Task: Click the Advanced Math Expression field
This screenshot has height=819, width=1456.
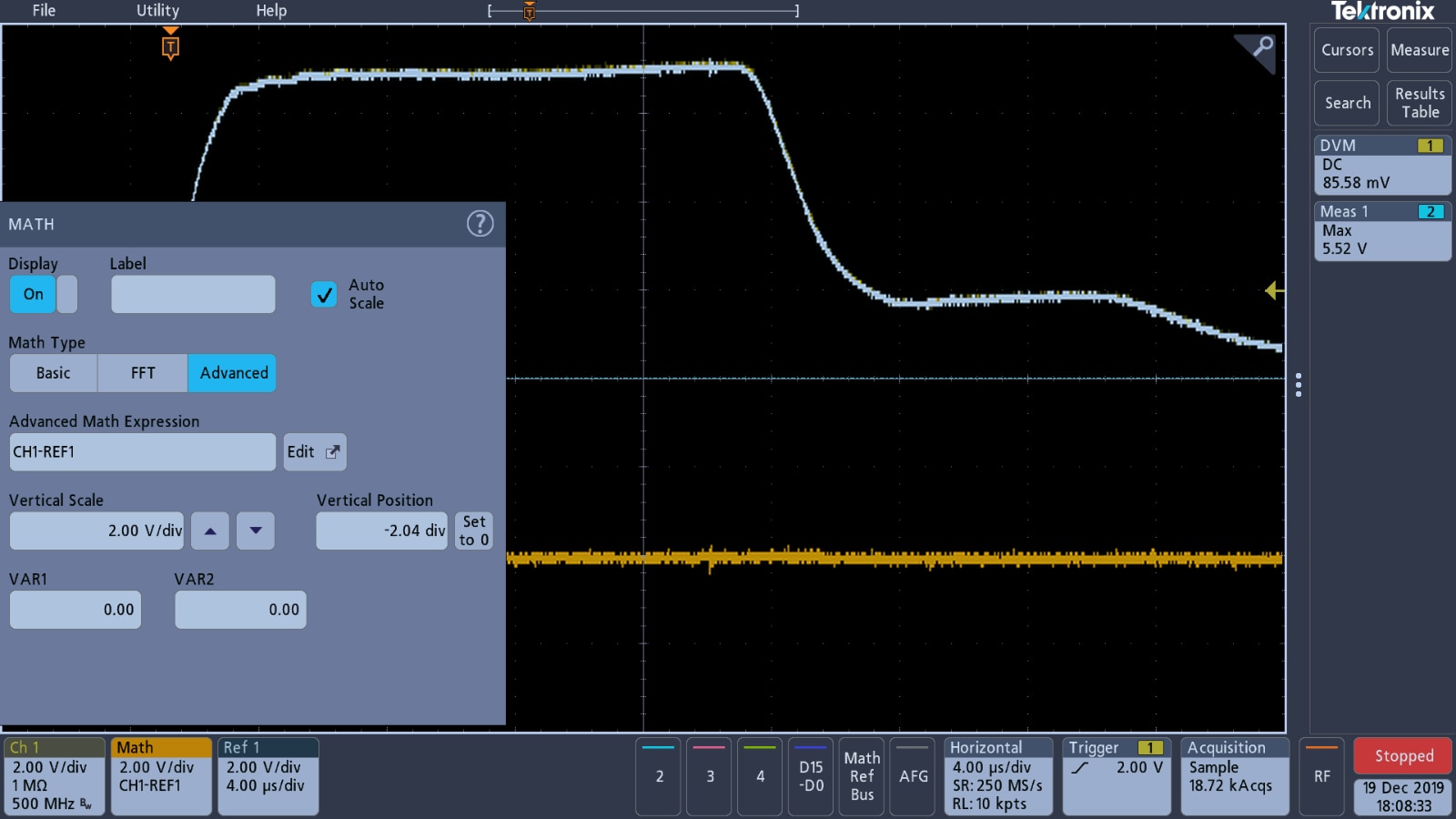Action: [142, 452]
